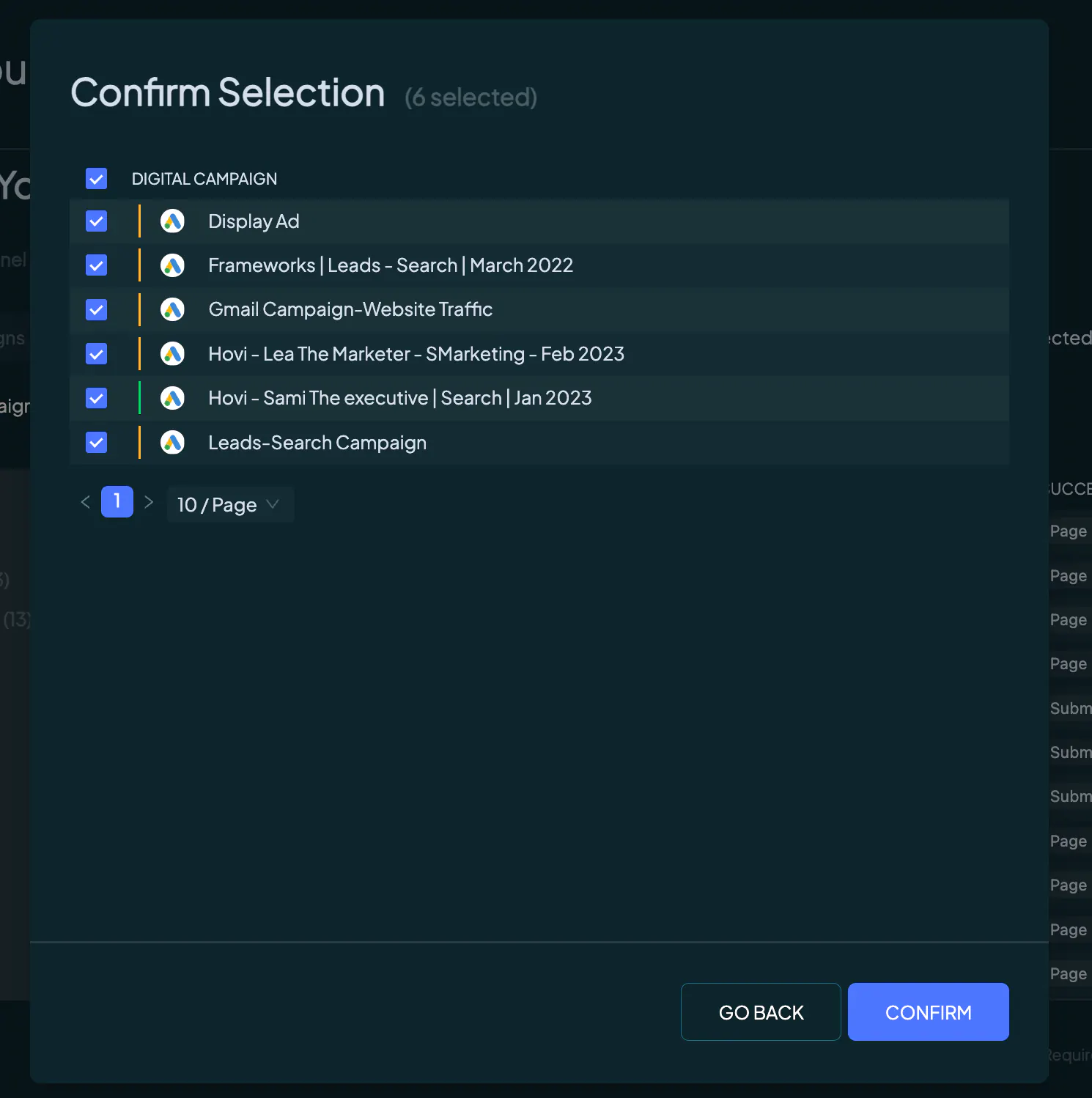Click the CONFIRM button
The image size is (1092, 1098).
[x=928, y=1012]
